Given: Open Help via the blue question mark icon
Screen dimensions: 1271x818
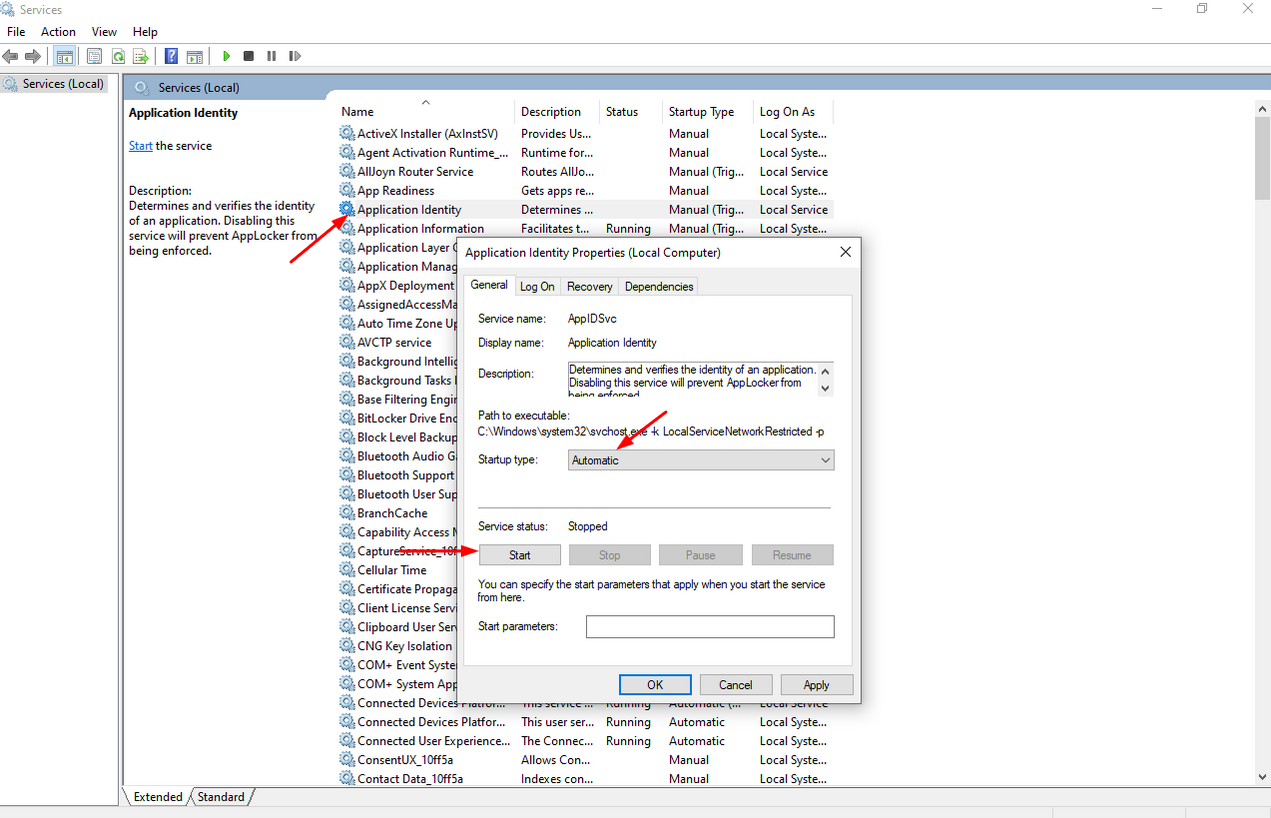Looking at the screenshot, I should coord(171,56).
